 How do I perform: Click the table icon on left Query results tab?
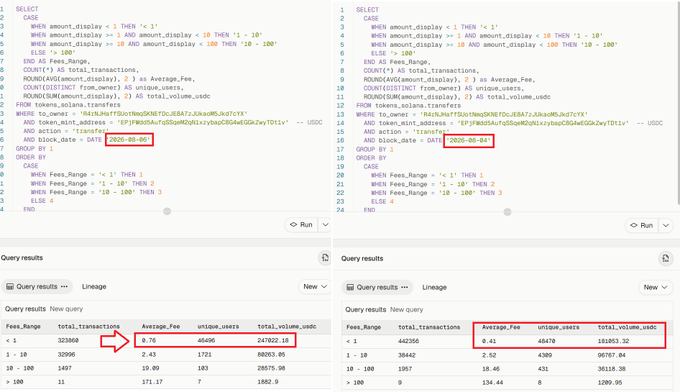[10, 287]
